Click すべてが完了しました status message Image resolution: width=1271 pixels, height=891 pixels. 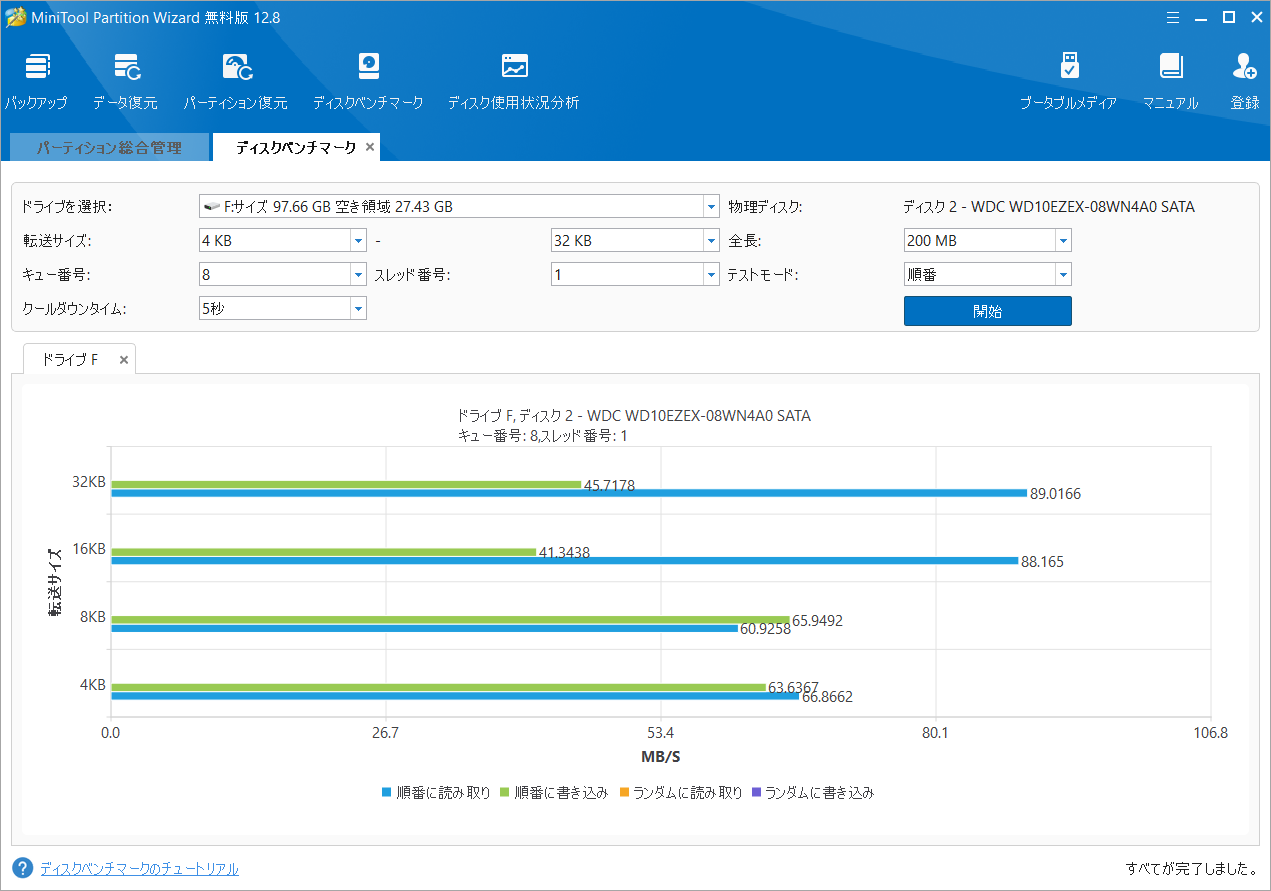point(1191,869)
